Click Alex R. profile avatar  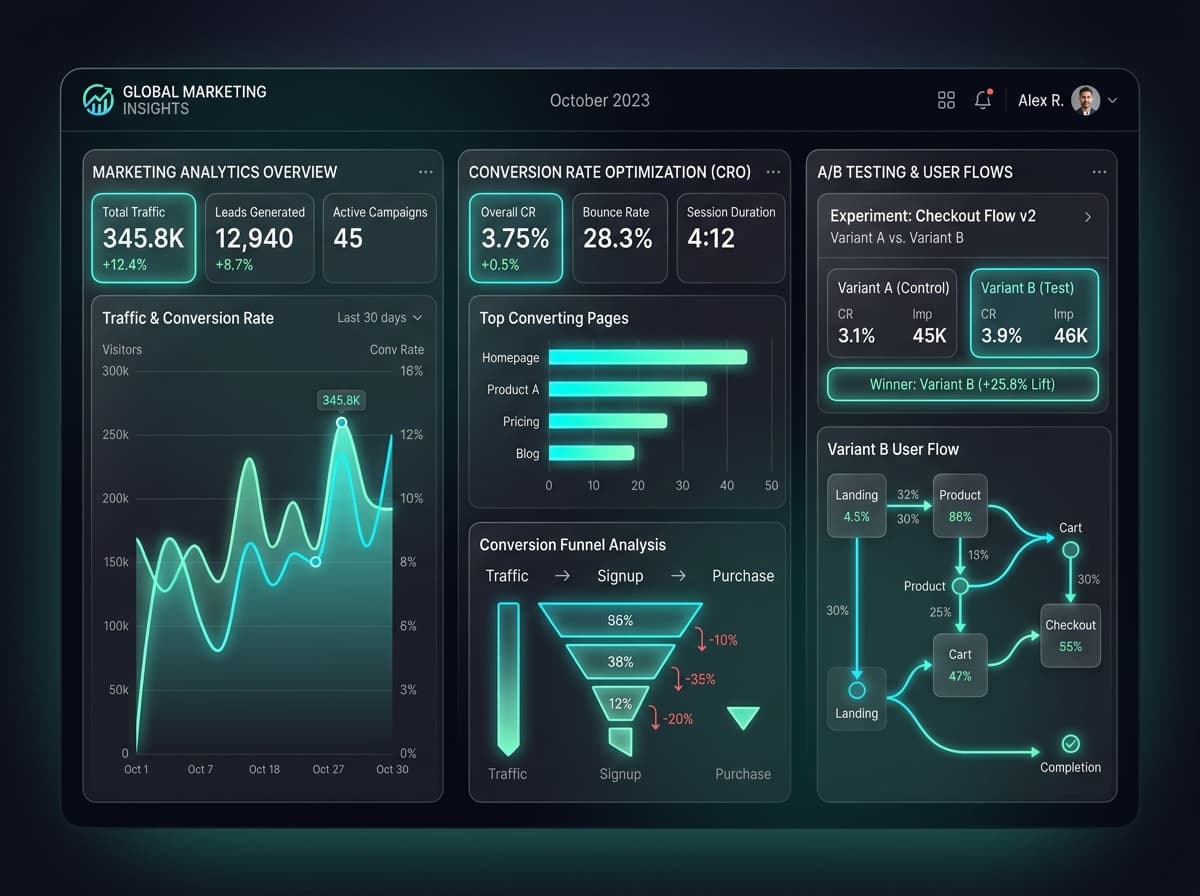point(1085,100)
